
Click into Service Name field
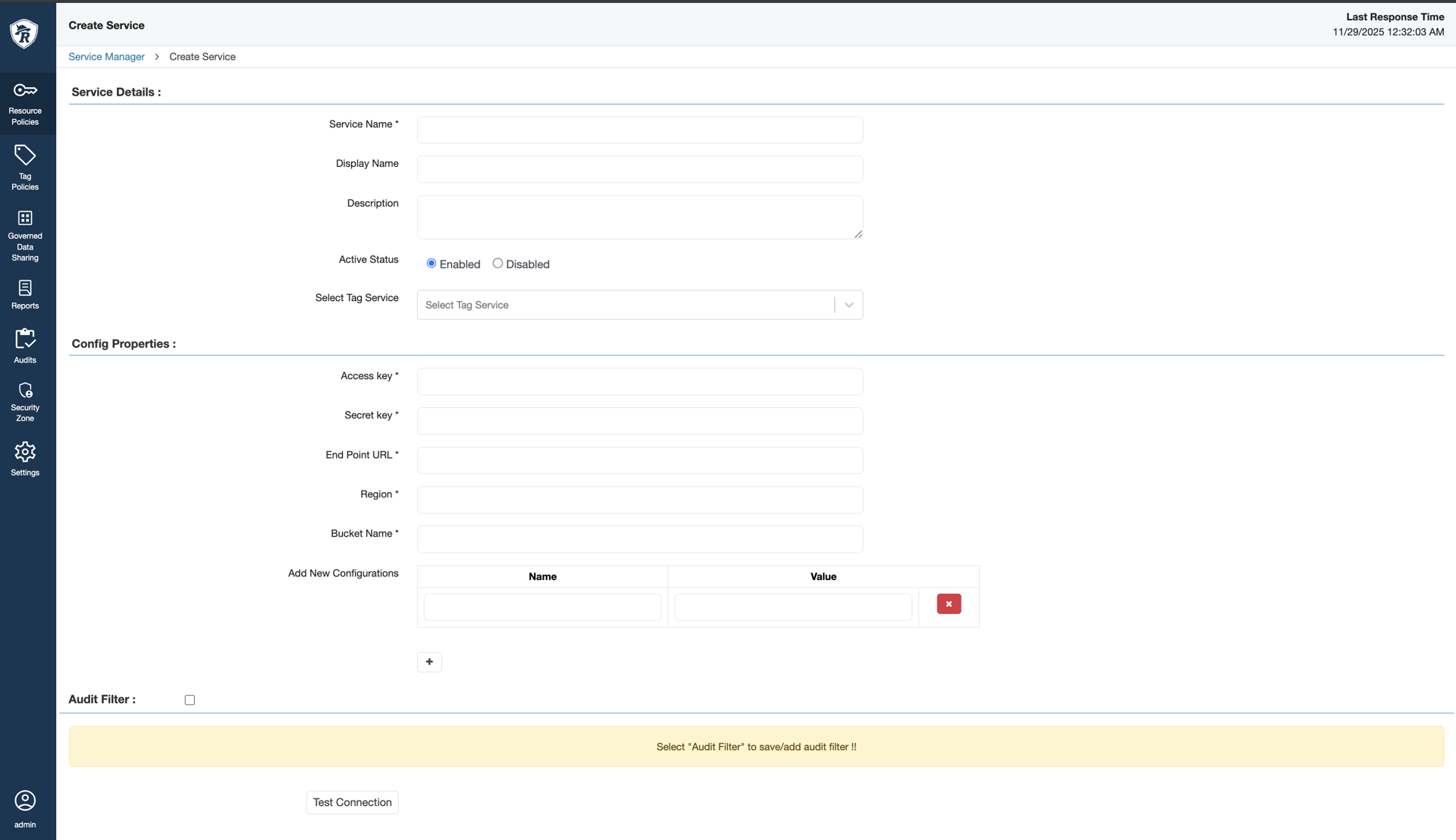pyautogui.click(x=639, y=130)
